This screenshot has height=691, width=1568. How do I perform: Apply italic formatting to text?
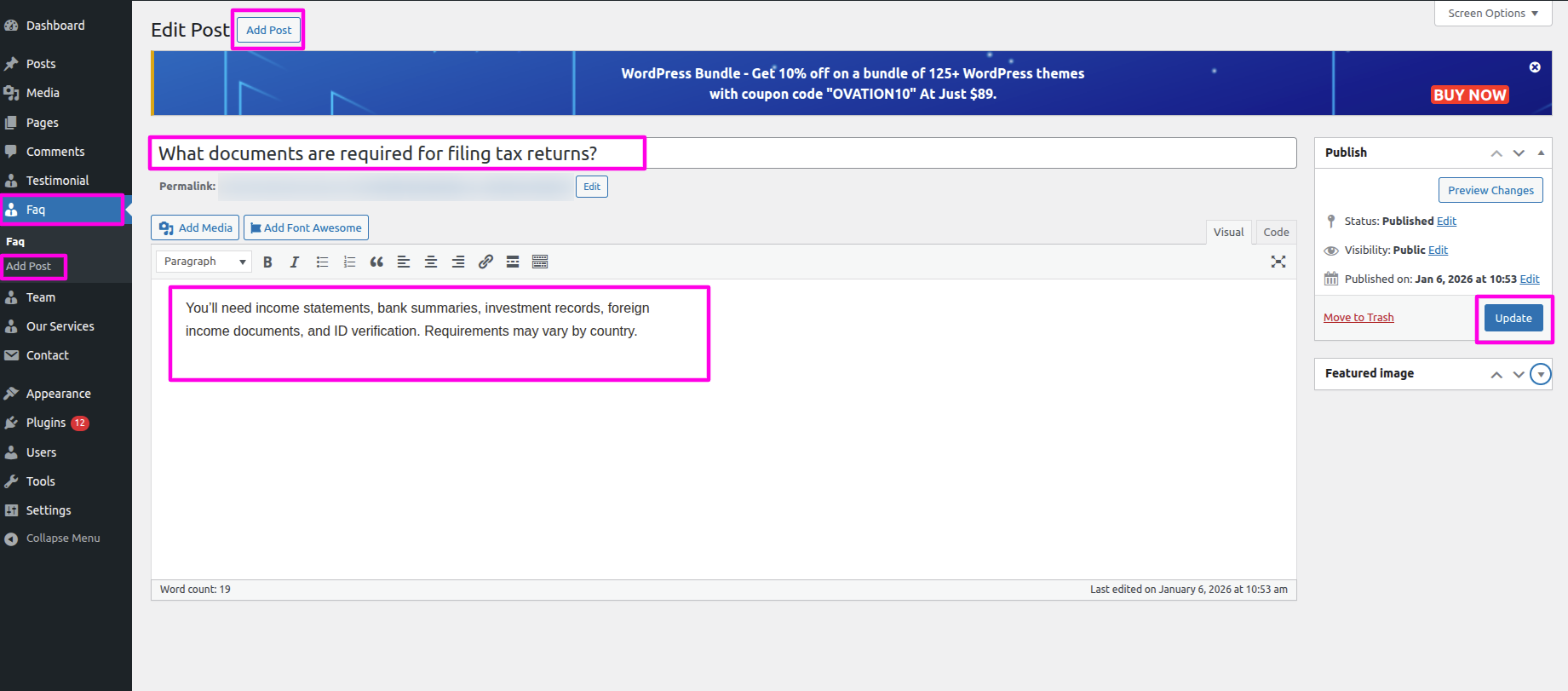295,262
